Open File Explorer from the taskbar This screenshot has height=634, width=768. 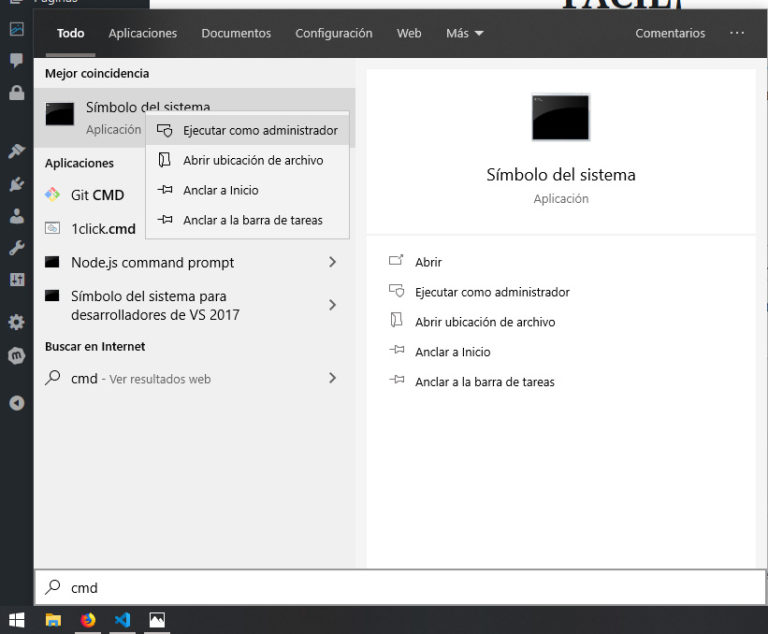tap(53, 620)
